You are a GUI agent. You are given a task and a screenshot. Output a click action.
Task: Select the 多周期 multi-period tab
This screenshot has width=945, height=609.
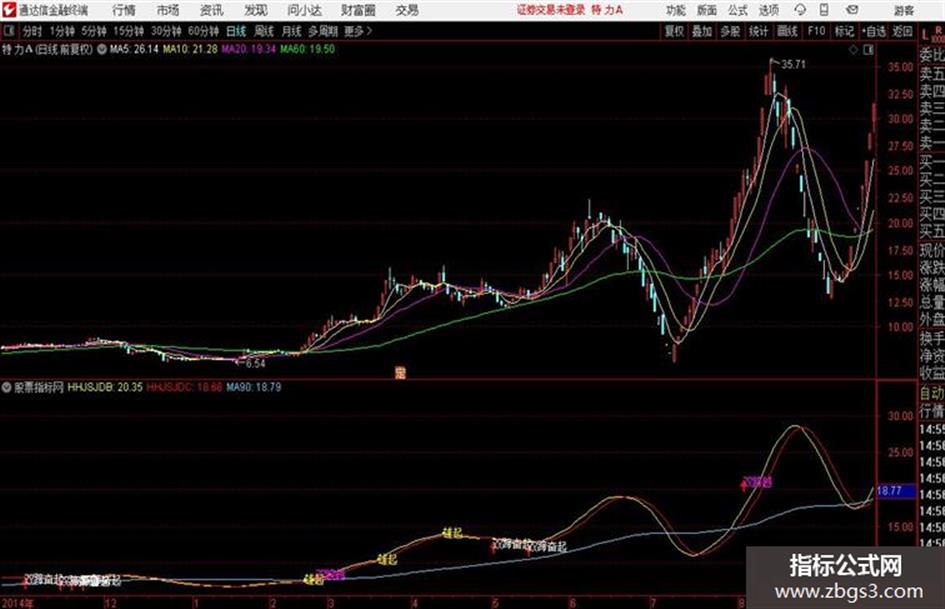coord(323,31)
